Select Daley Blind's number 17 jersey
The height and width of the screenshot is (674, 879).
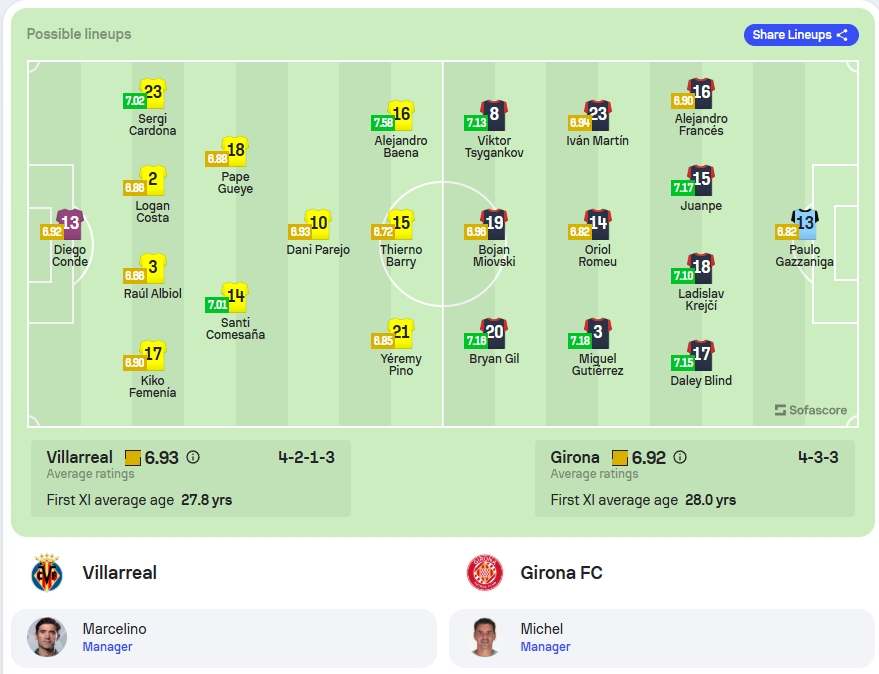point(701,355)
